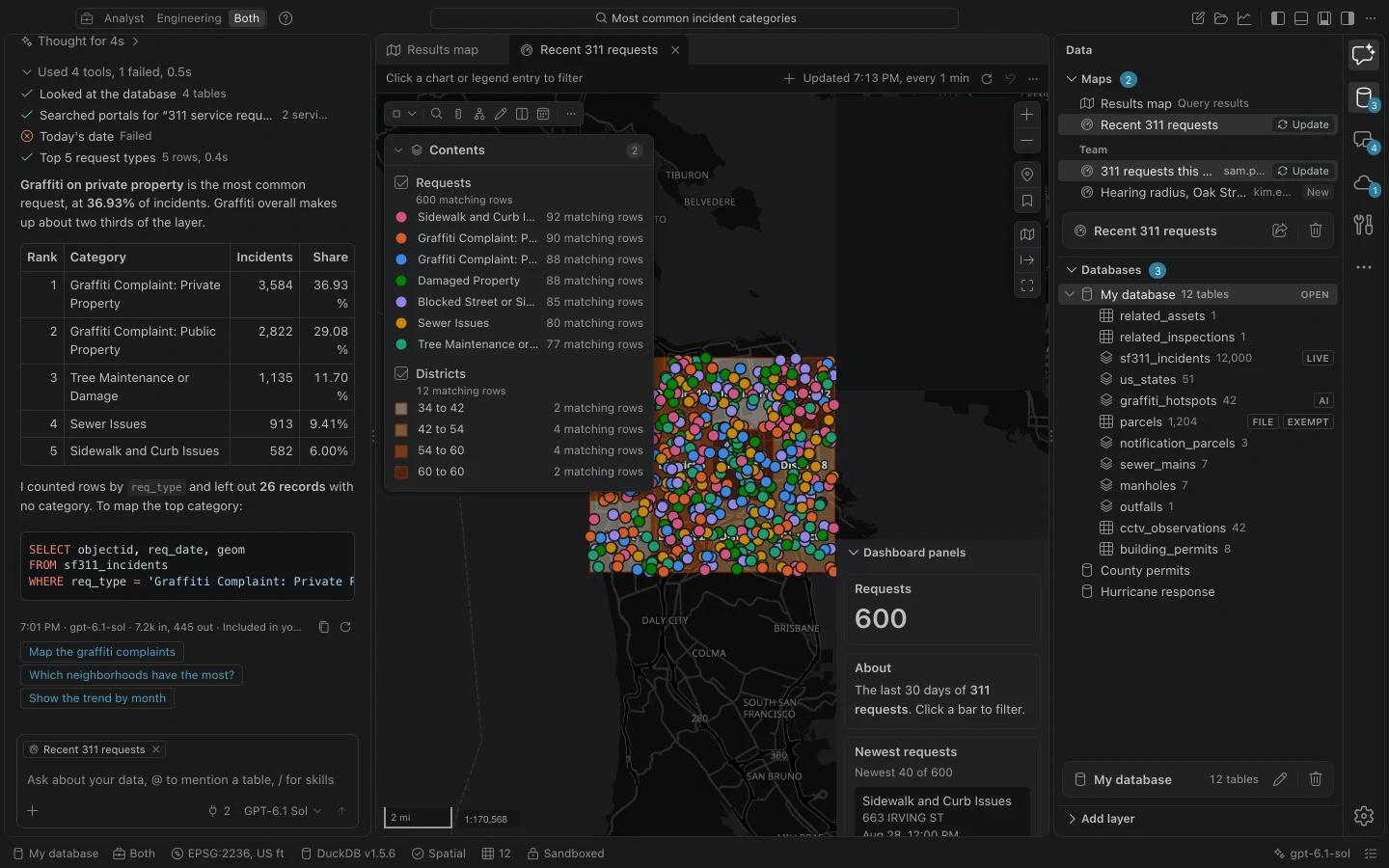Open the cloud sidebar panel
Viewport: 1389px width, 868px height.
1364,182
